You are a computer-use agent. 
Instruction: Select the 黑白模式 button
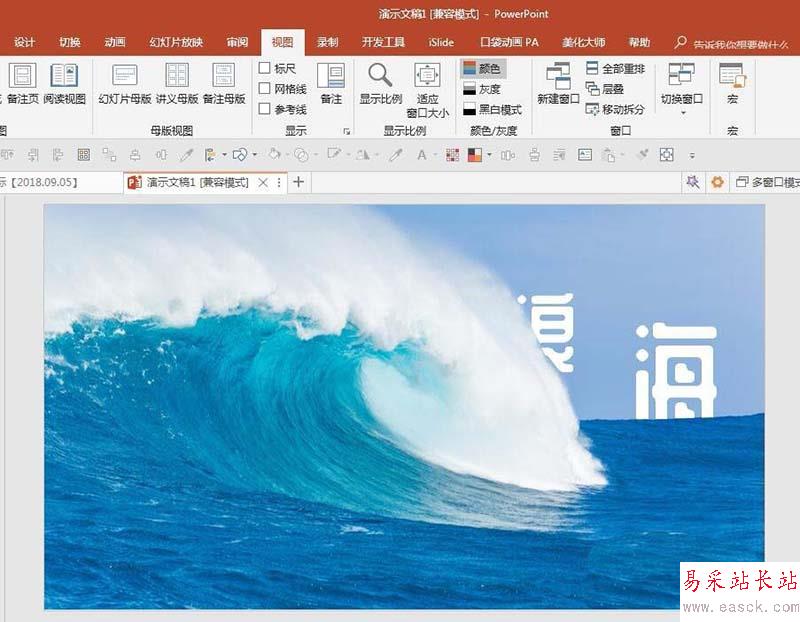493,109
